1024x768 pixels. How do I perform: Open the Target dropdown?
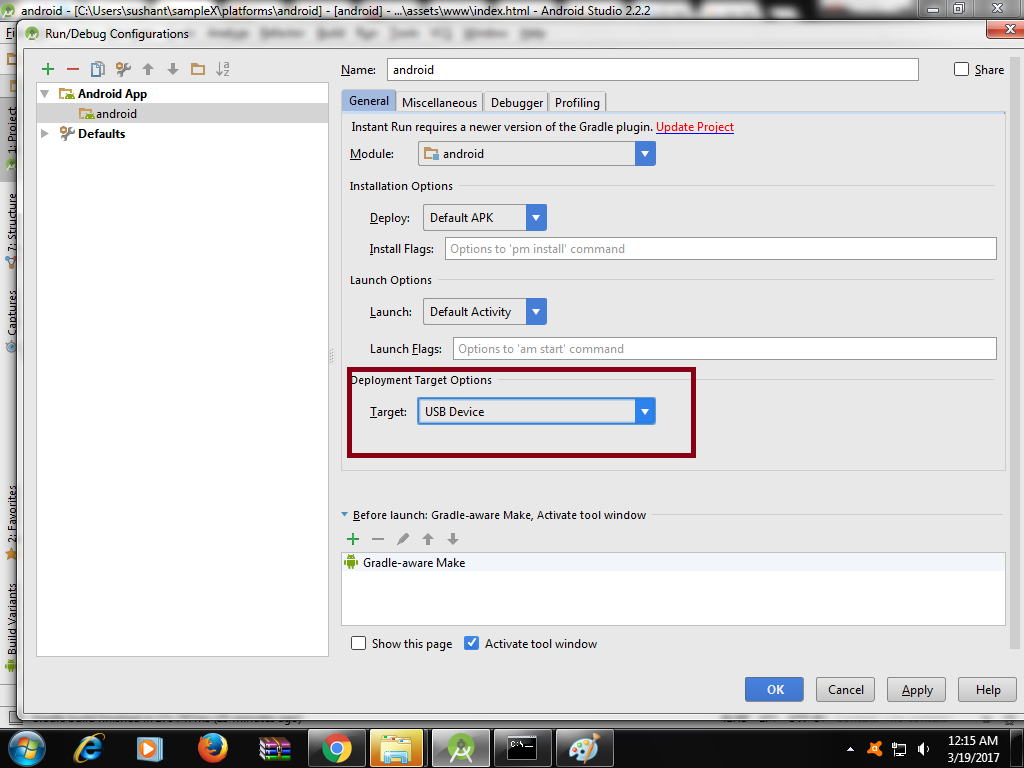[645, 411]
